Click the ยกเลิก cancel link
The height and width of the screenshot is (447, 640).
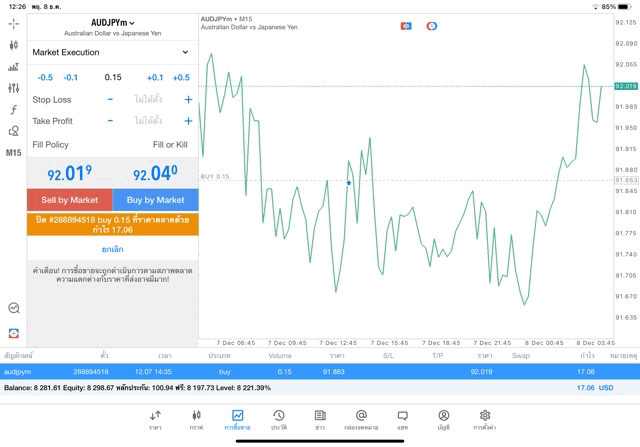113,249
